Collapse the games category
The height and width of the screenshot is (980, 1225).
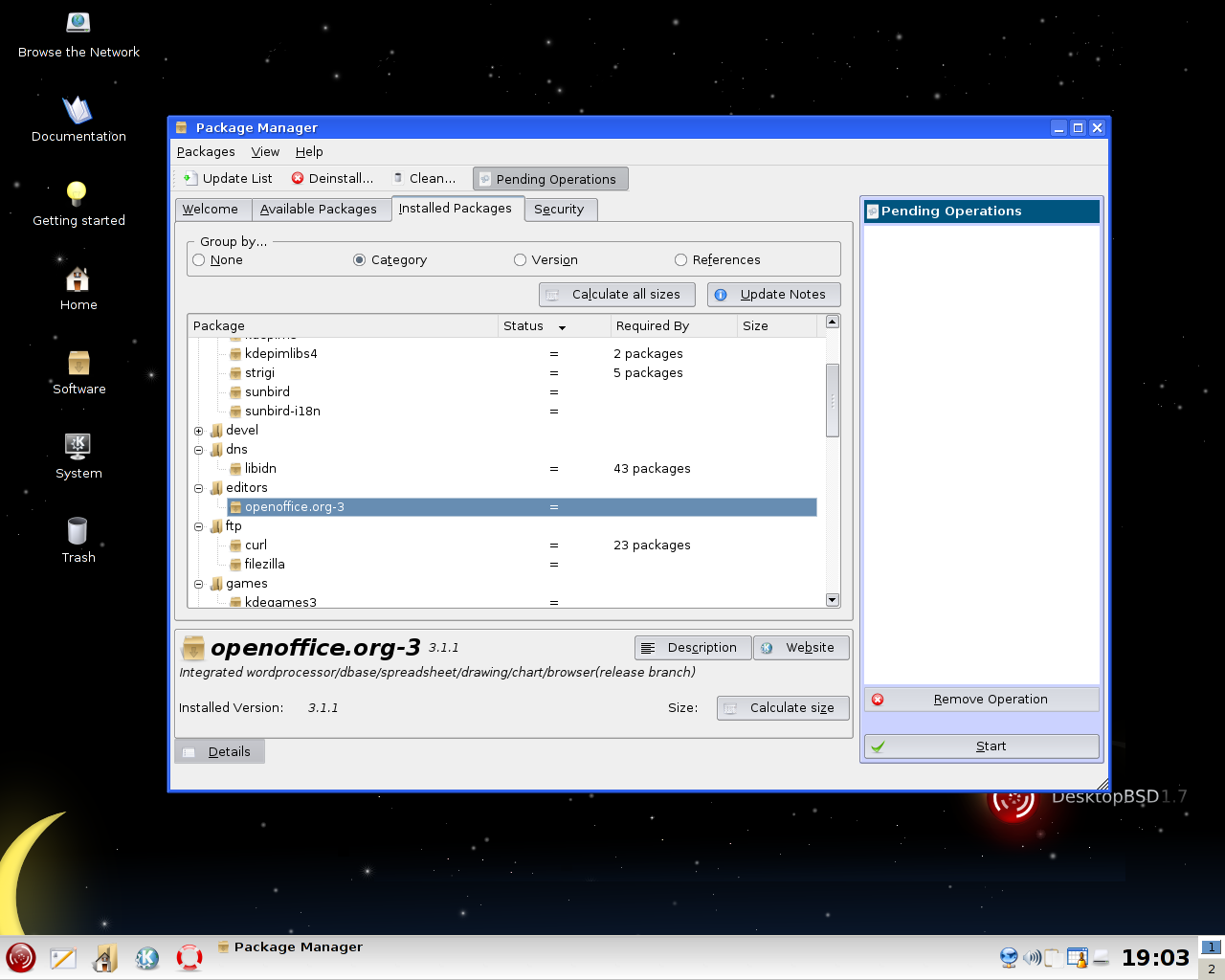pyautogui.click(x=199, y=584)
